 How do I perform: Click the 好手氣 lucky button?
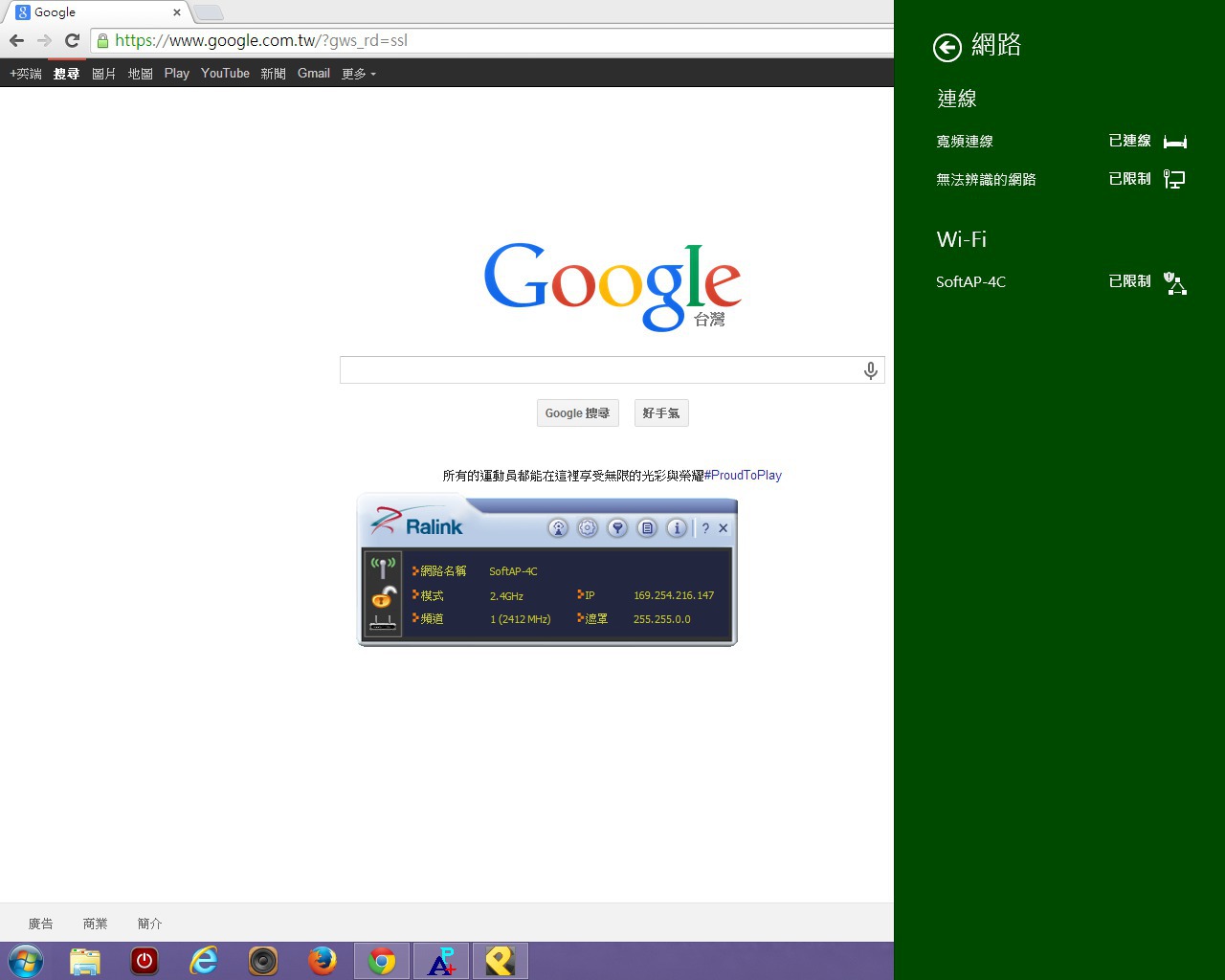[x=661, y=413]
